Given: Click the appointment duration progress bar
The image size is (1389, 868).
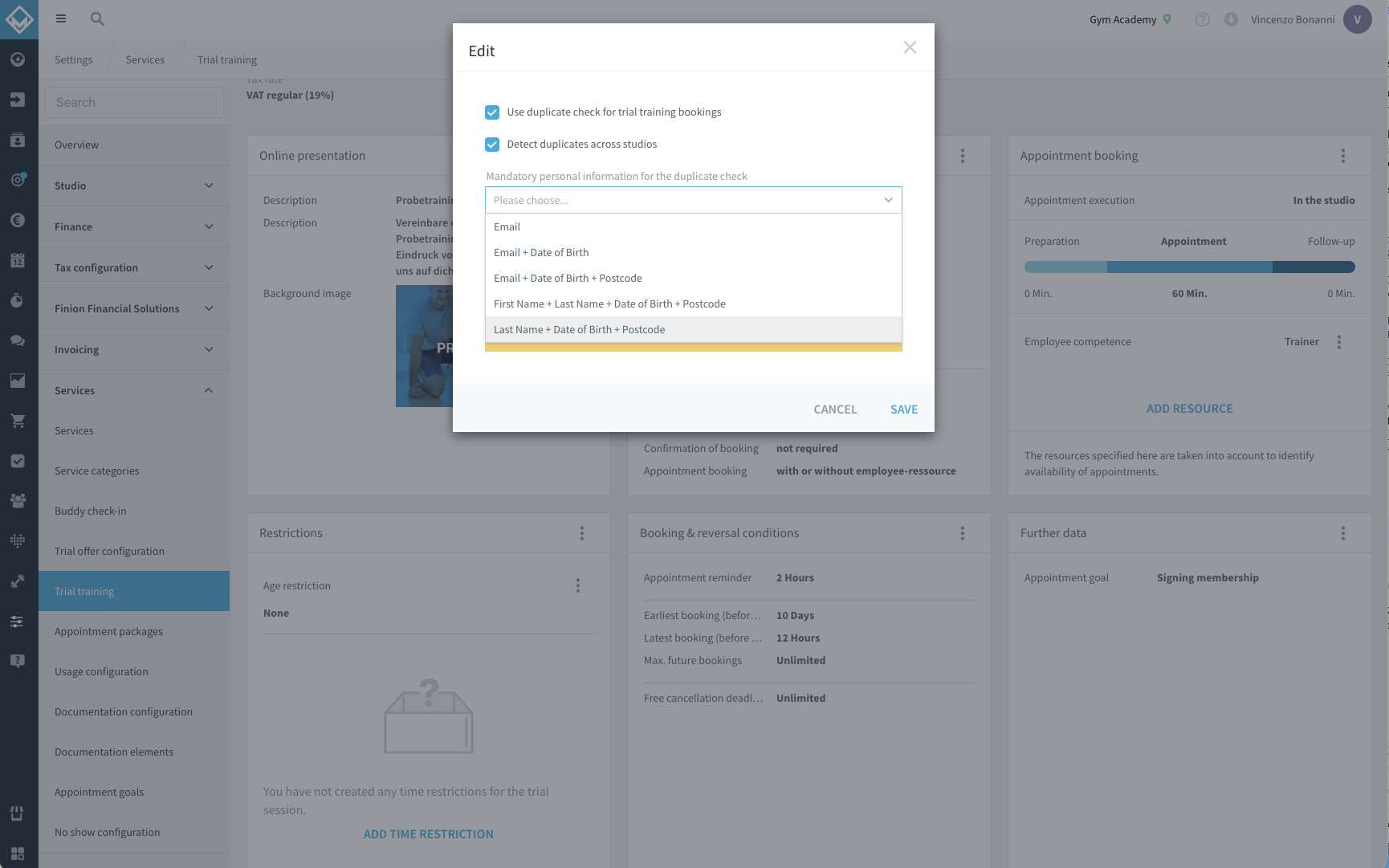Looking at the screenshot, I should [x=1189, y=267].
